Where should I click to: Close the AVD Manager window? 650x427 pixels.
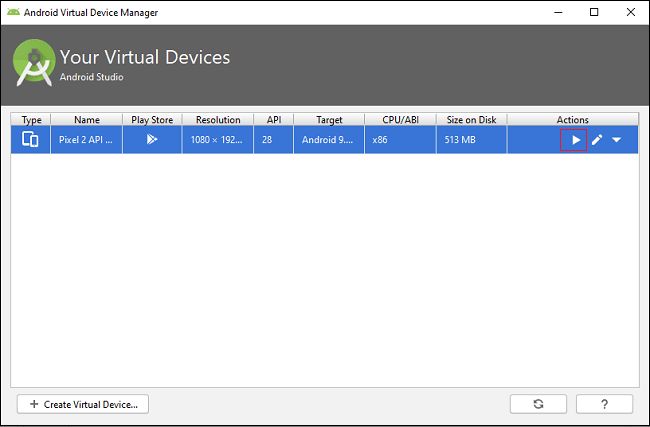(631, 12)
